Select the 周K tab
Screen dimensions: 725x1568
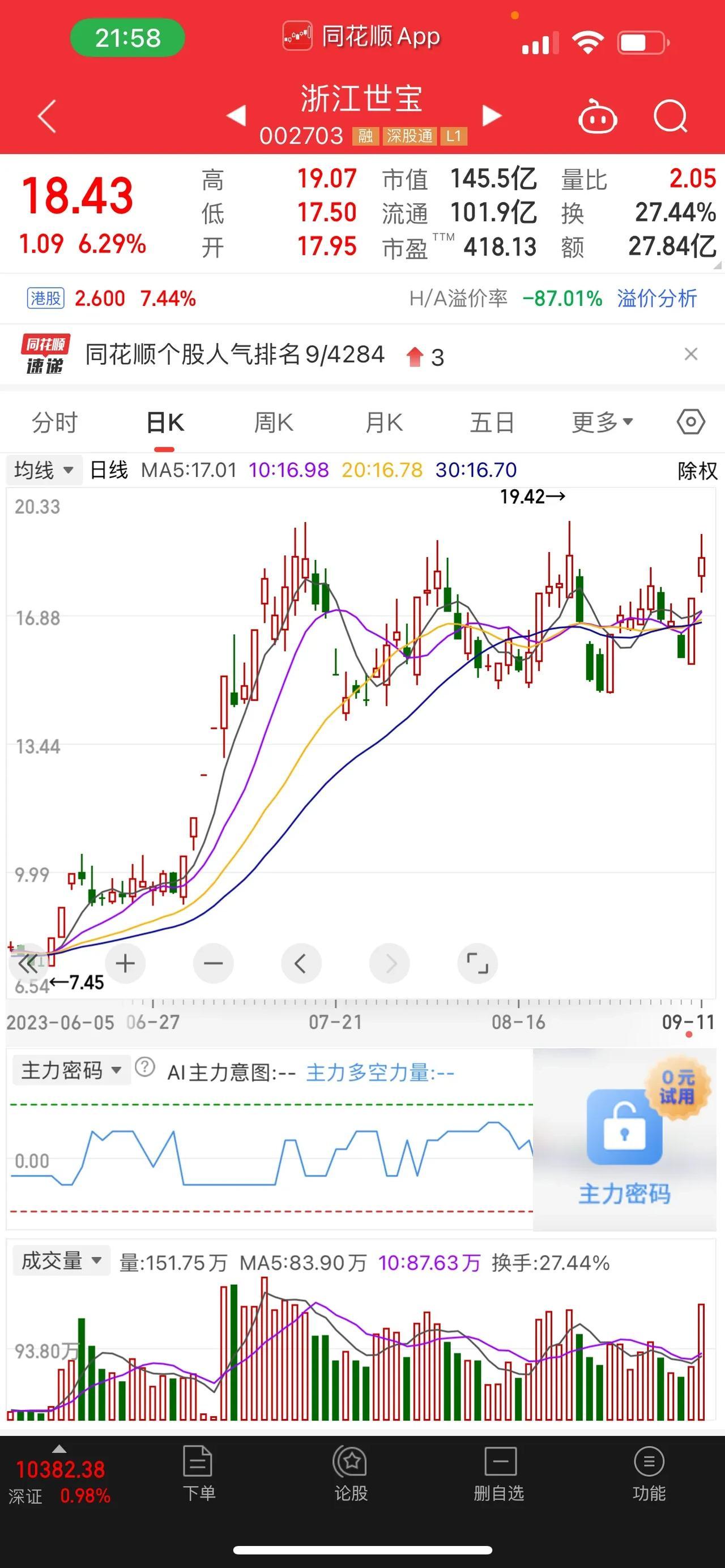click(274, 422)
